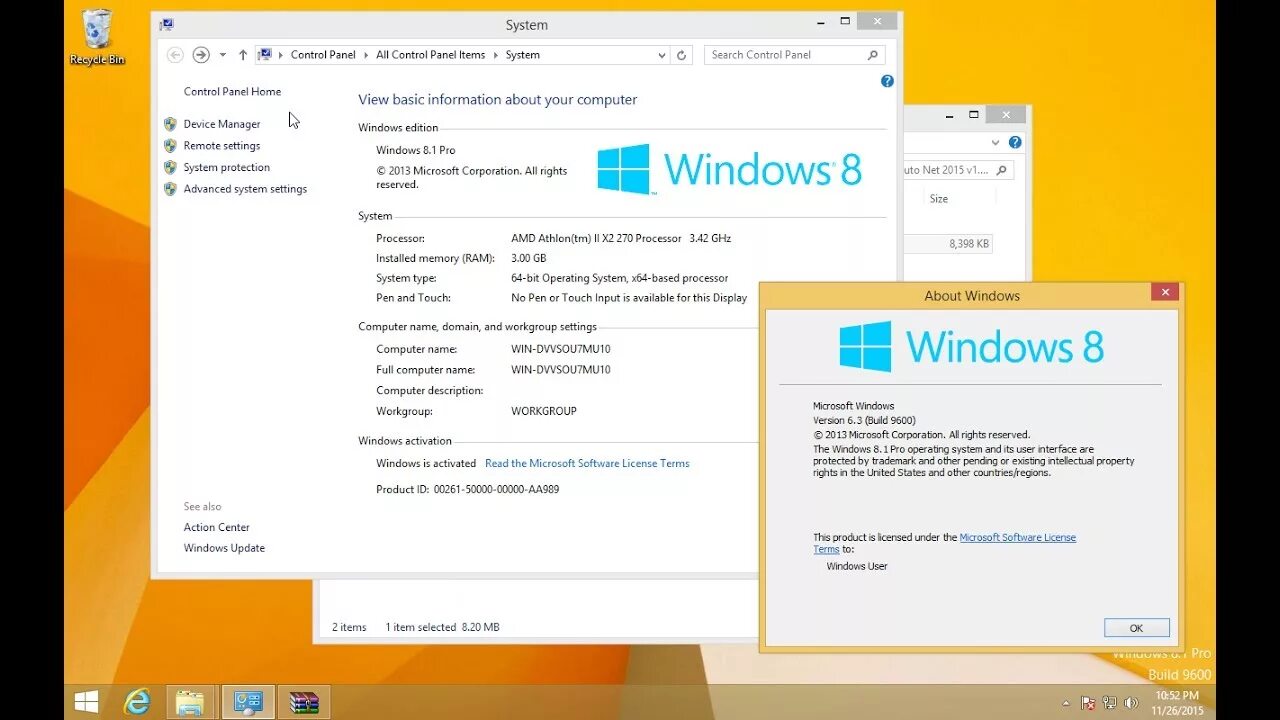
Task: Click the Product ID 00261-50000-00000-AA989
Action: coord(468,489)
